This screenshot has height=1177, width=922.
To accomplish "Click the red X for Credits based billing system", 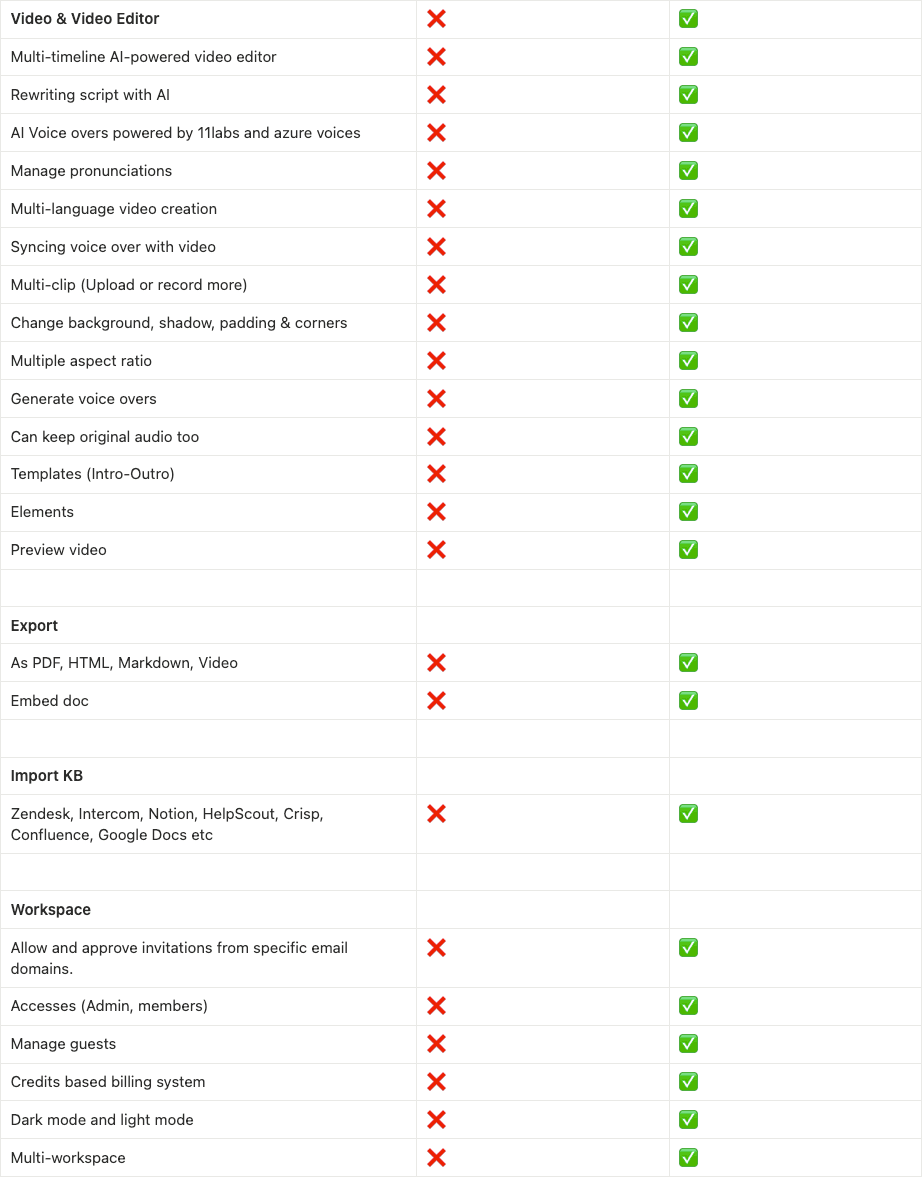I will click(x=436, y=1082).
